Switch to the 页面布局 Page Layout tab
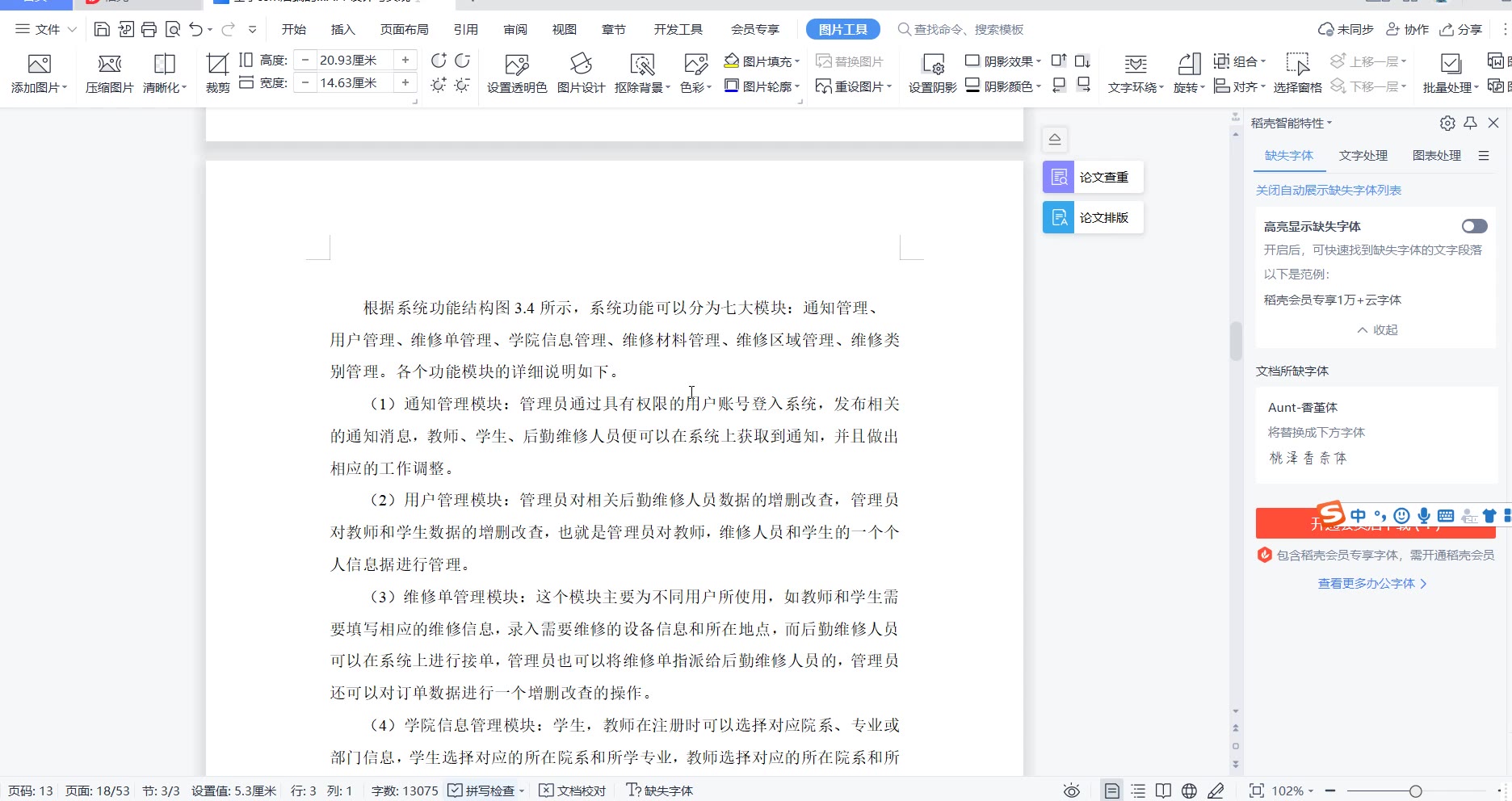This screenshot has width=1512, height=801. tap(404, 29)
